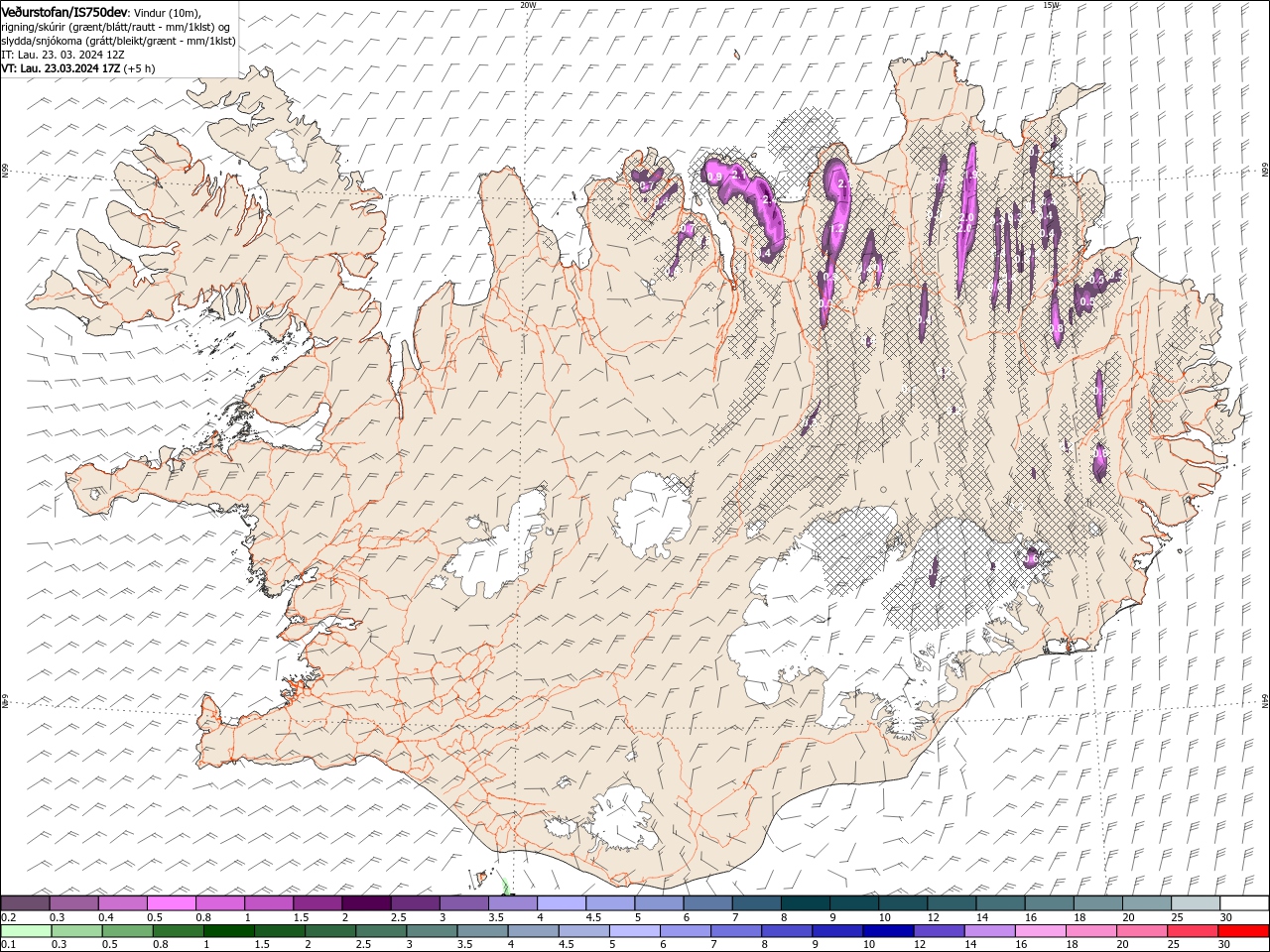Click the slate blue 6 snow legend swatch

[x=708, y=903]
